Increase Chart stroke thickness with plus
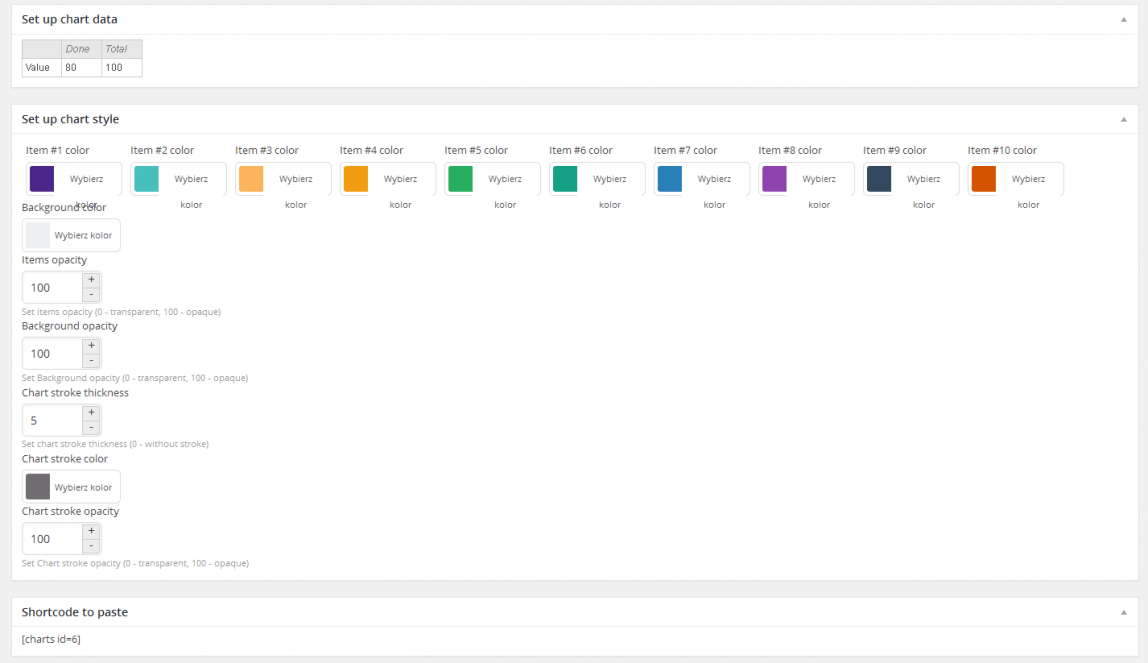The width and height of the screenshot is (1148, 663). (x=91, y=413)
